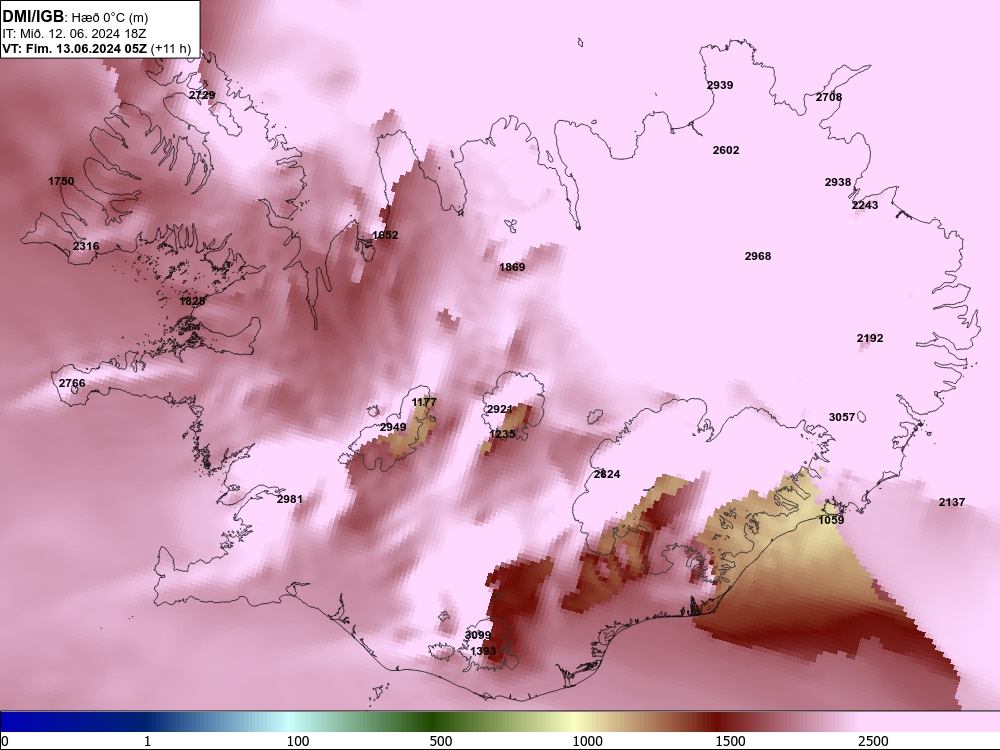Click the 2824 label on Vatnajökull edge
This screenshot has width=1000, height=750.
click(x=607, y=474)
